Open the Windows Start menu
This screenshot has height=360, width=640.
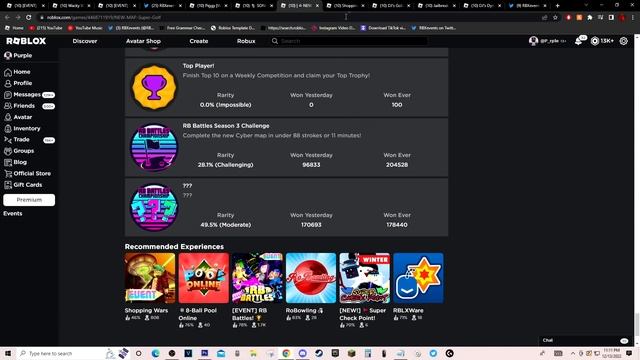(x=8, y=353)
